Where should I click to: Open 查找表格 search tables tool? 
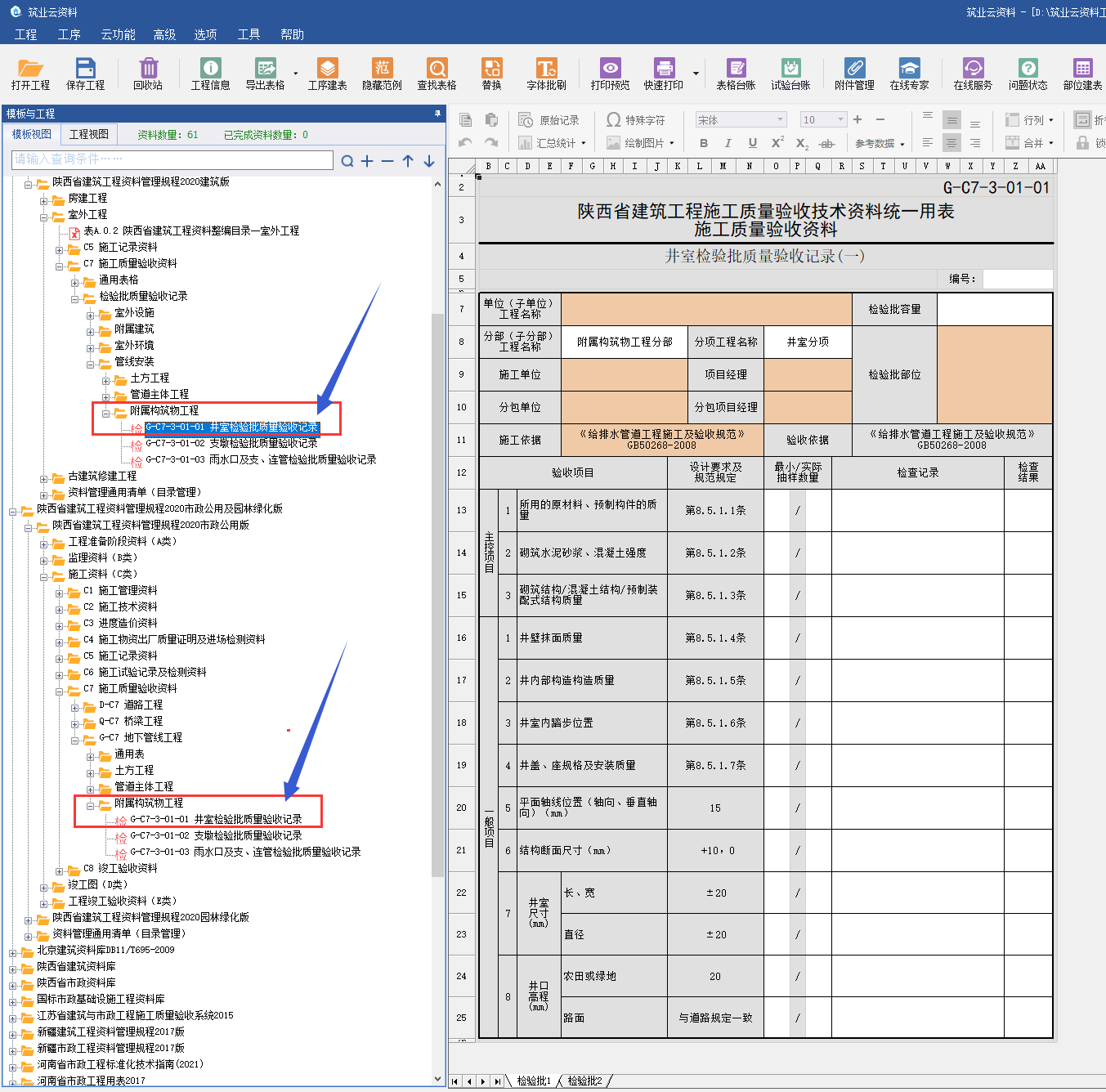coord(437,74)
